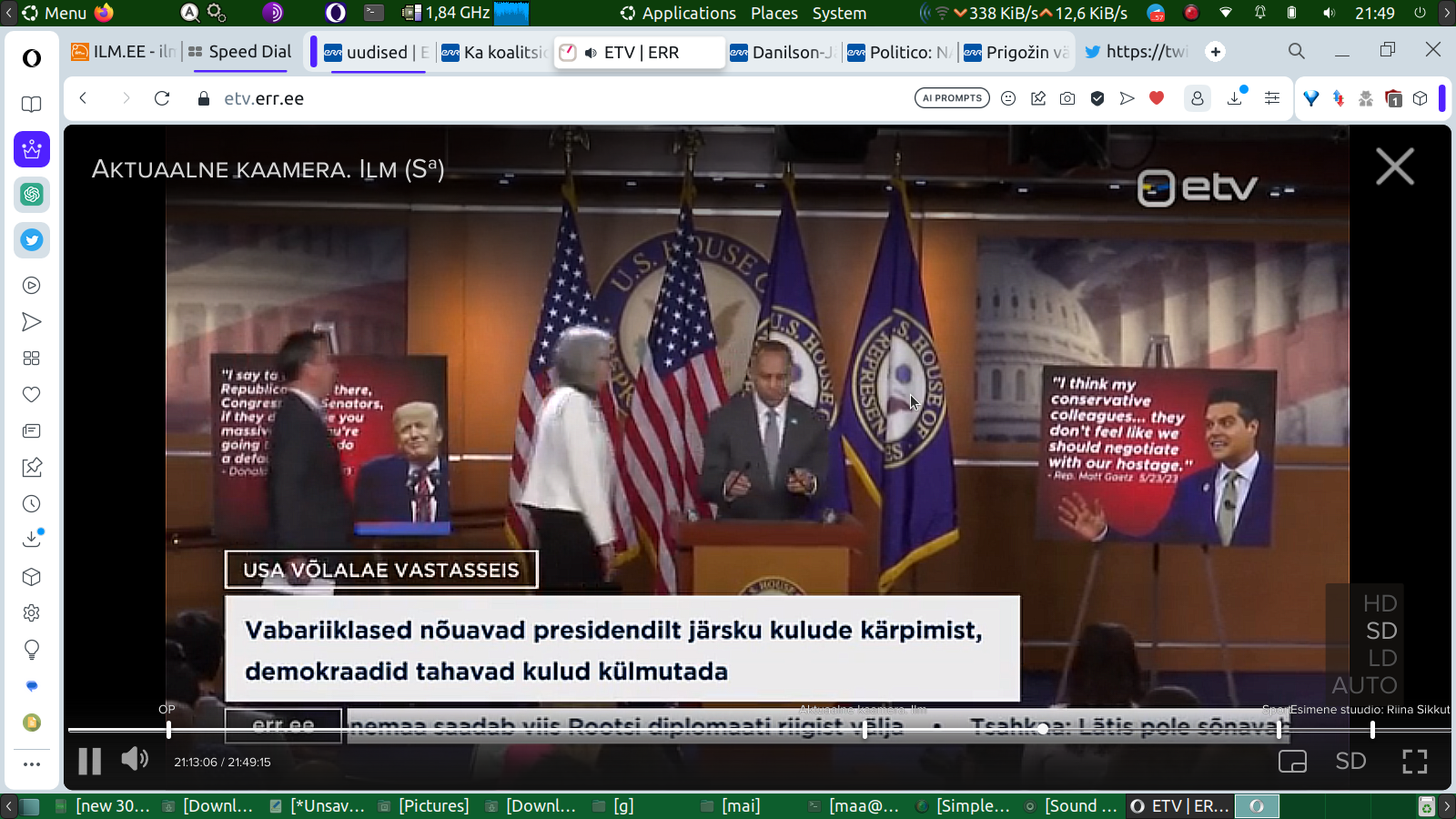
Task: Open emoji reaction icon in address bar
Action: pos(1008,98)
